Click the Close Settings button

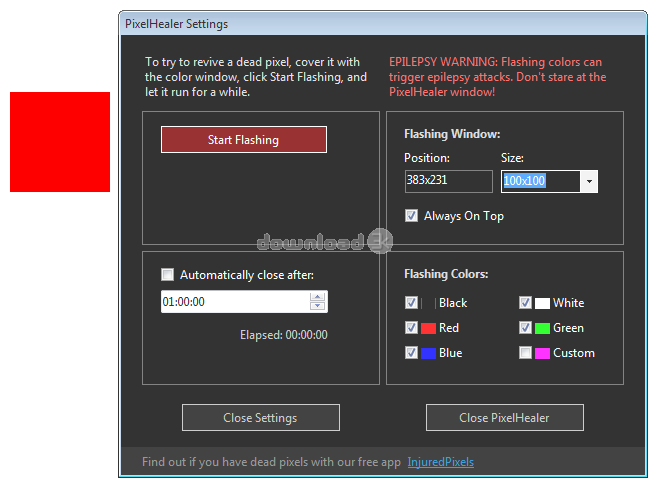(x=261, y=417)
